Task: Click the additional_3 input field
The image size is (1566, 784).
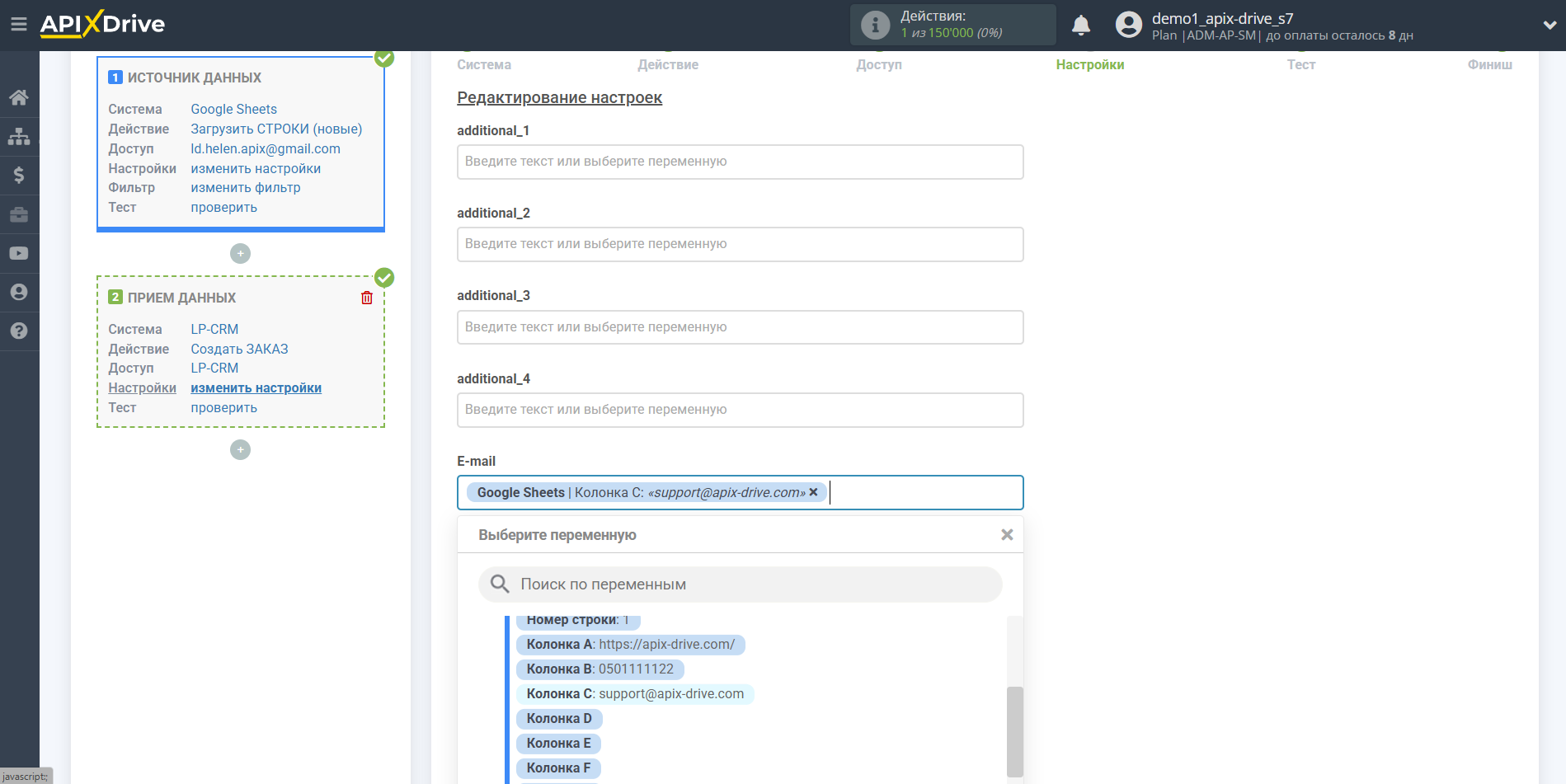Action: (740, 327)
